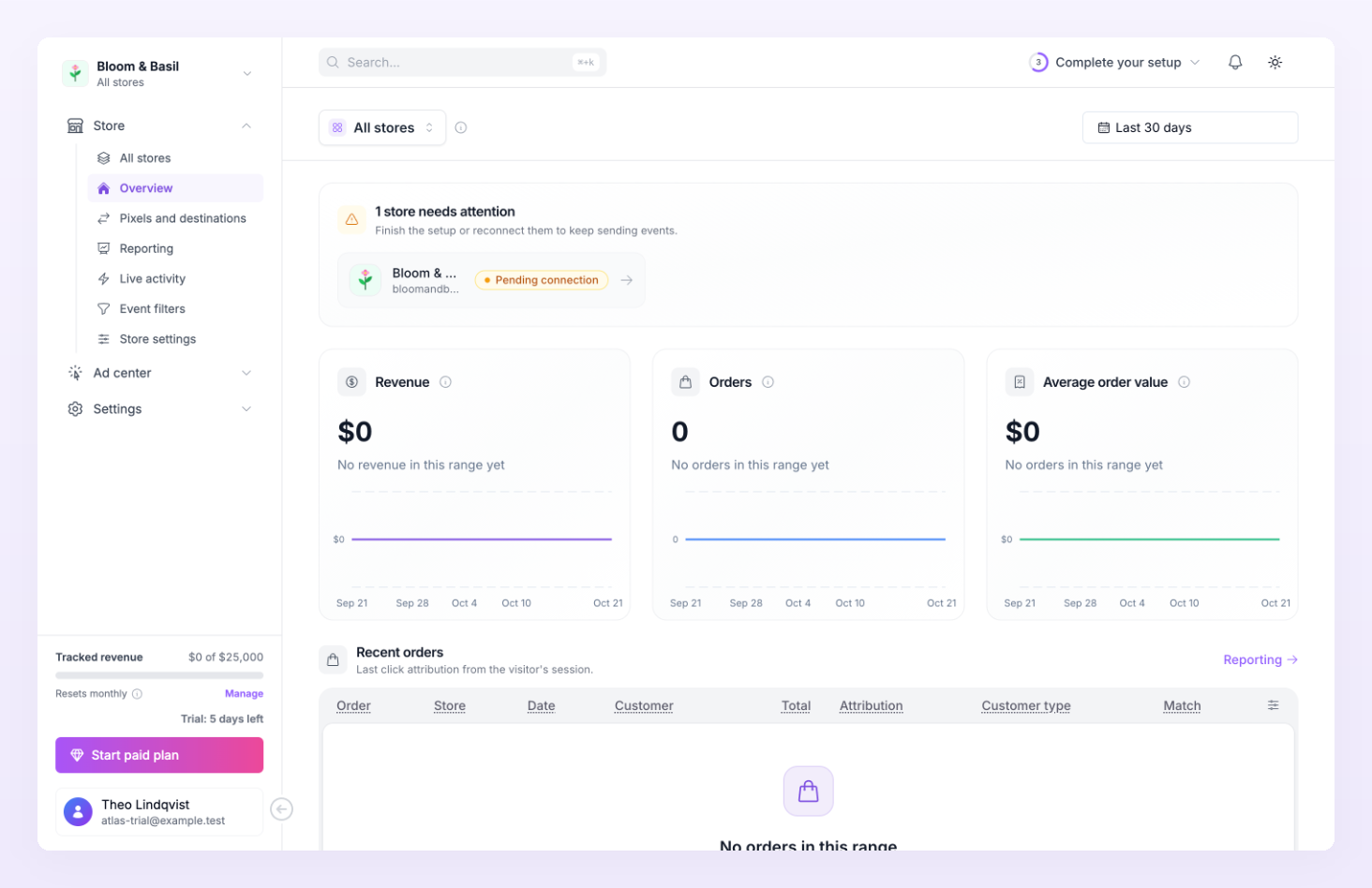Viewport: 1372px width, 888px height.
Task: Click the Manage link
Action: tap(244, 694)
